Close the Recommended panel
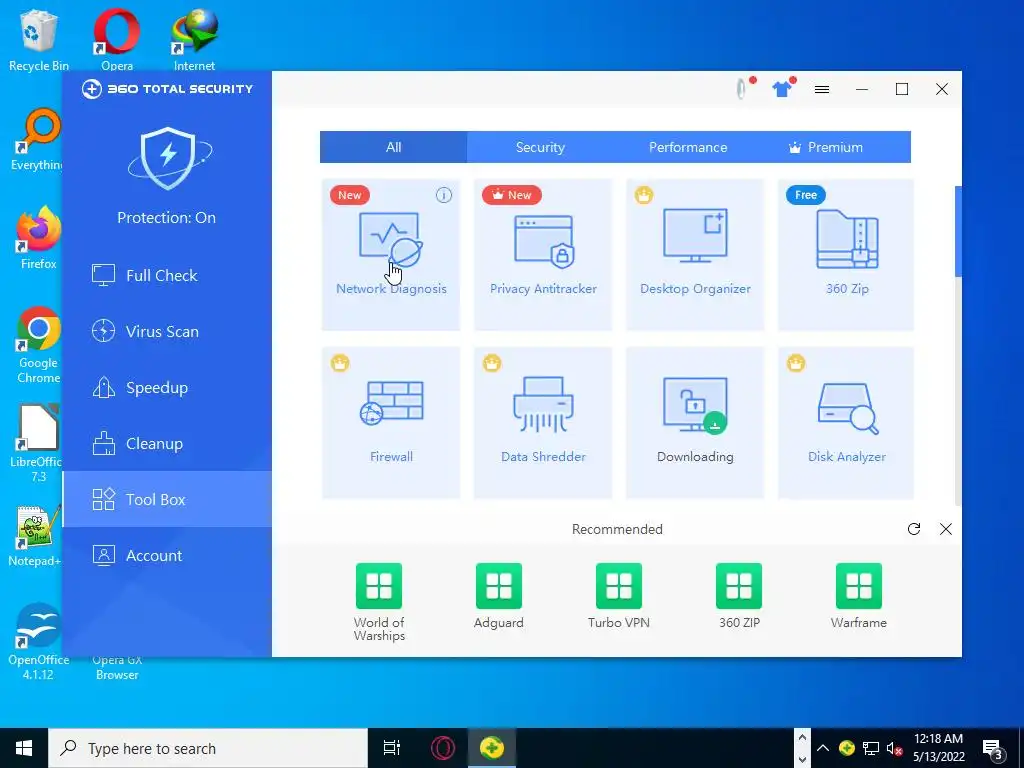The width and height of the screenshot is (1024, 768). [946, 529]
